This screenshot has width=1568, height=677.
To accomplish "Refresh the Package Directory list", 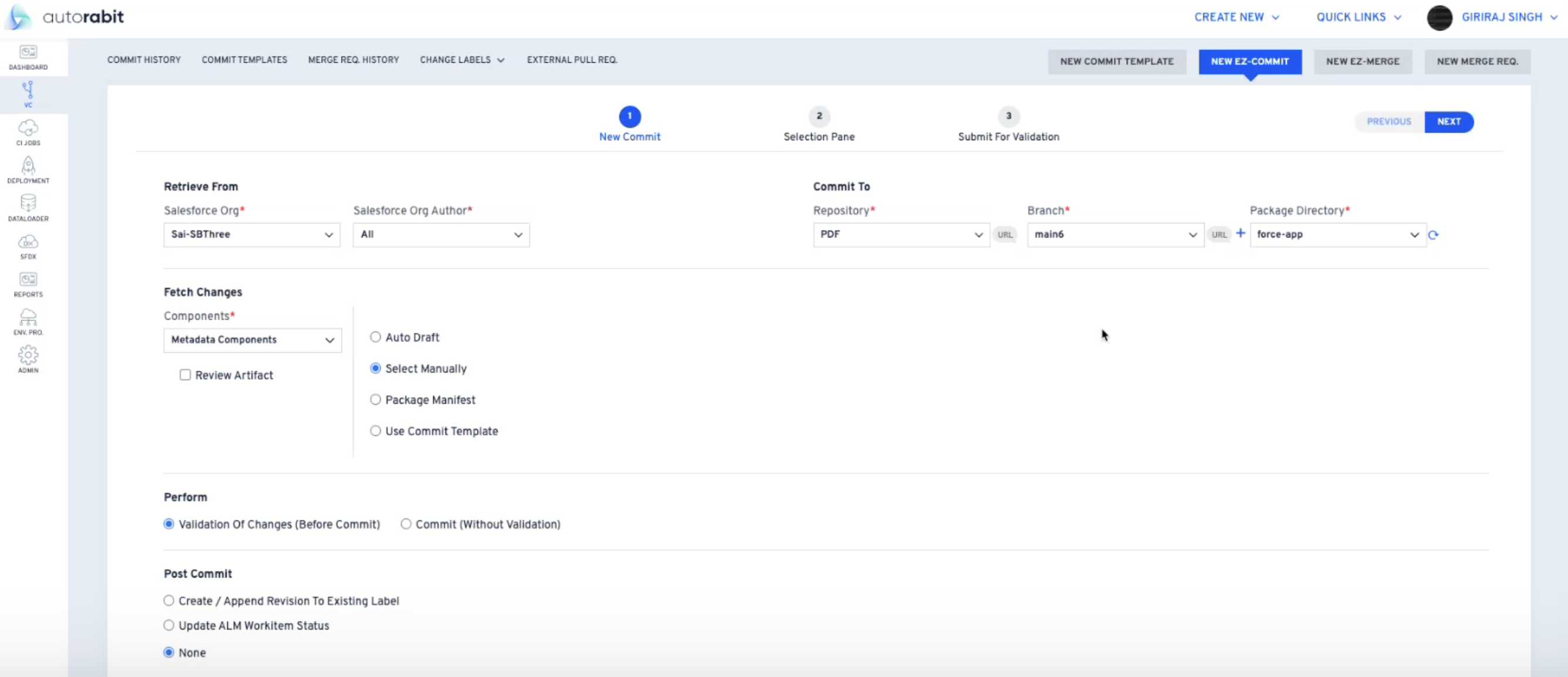I will pos(1434,235).
